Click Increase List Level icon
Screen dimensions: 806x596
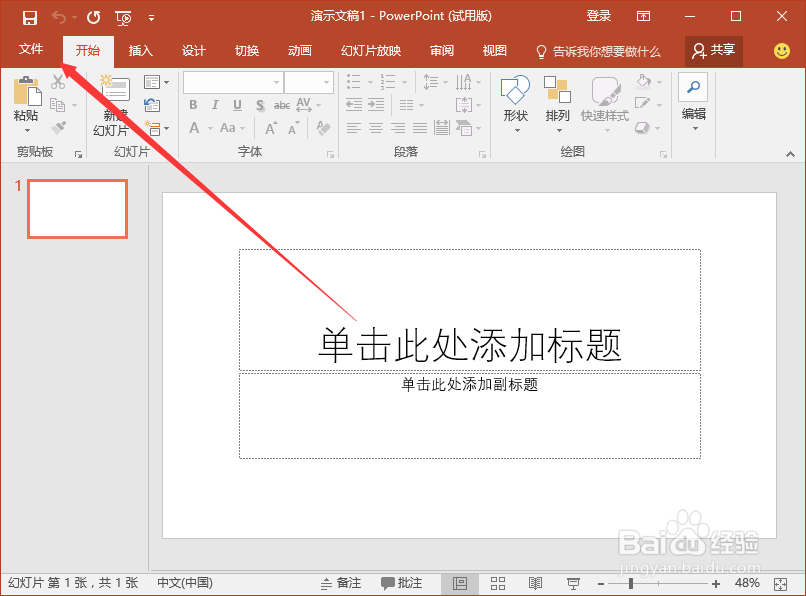(376, 105)
